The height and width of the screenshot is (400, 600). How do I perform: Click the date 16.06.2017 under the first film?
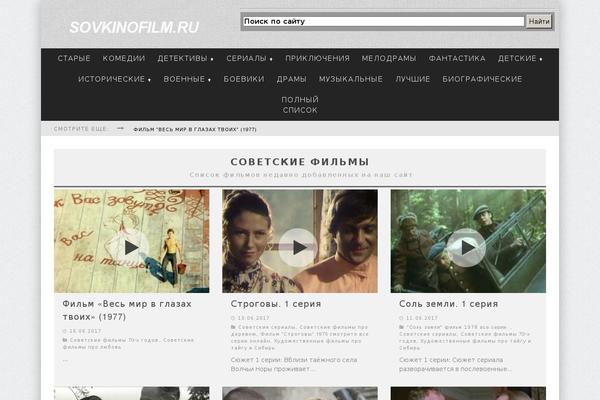85,331
